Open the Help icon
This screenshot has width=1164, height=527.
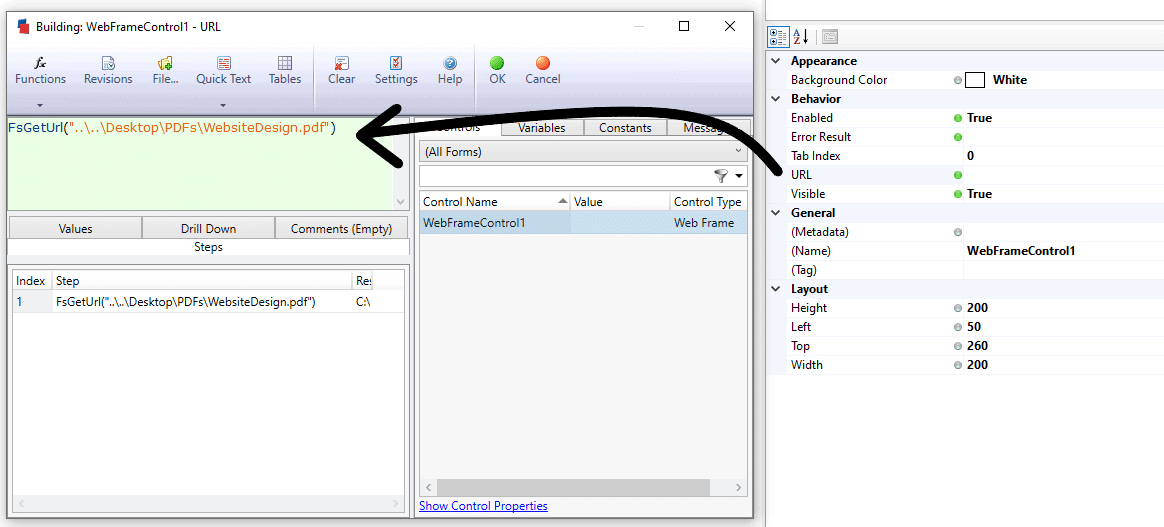450,63
